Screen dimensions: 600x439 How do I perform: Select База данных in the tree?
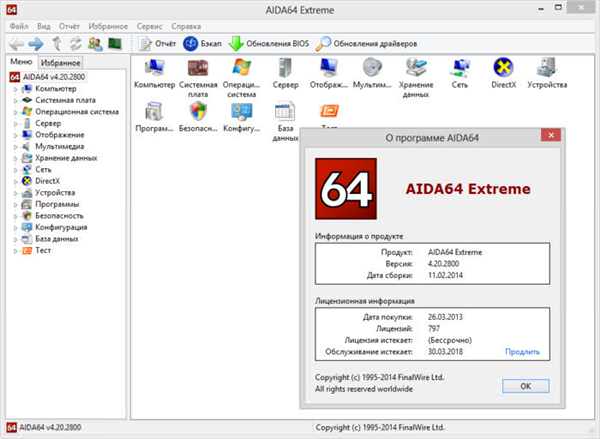57,238
